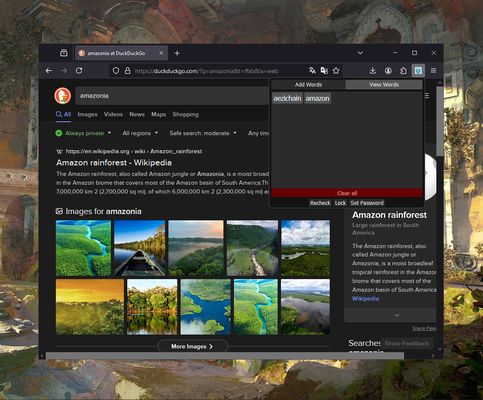Open the Always private dropdown
Screen dimensions: 483x400
click(83, 133)
